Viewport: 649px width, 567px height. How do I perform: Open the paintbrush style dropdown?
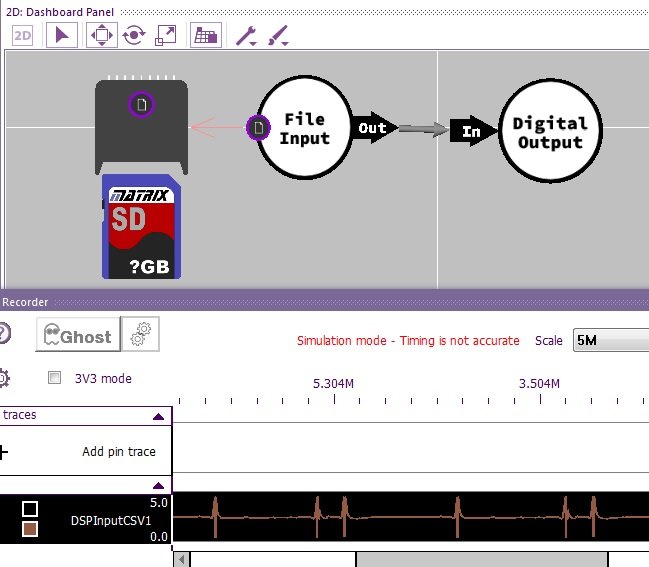tap(277, 36)
